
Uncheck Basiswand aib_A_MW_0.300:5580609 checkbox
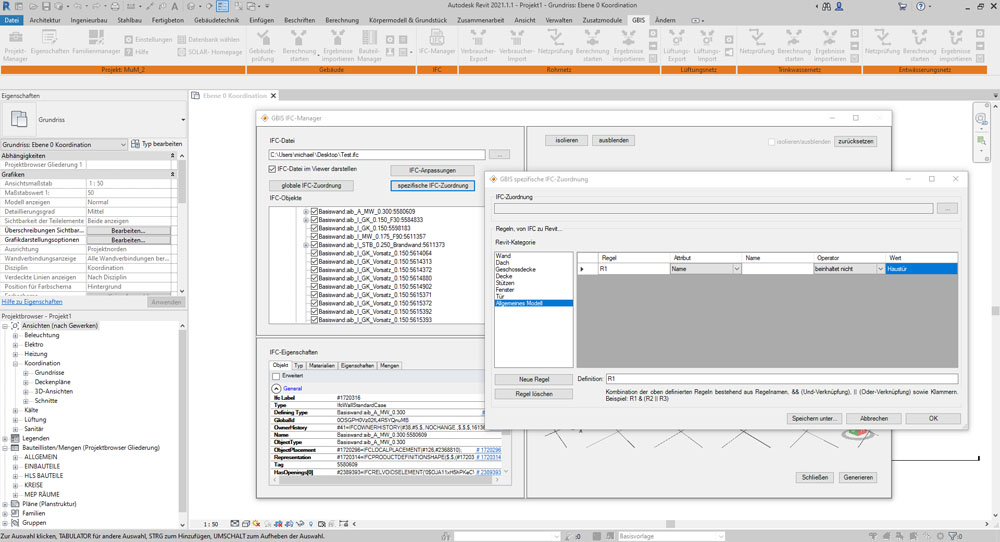point(314,211)
